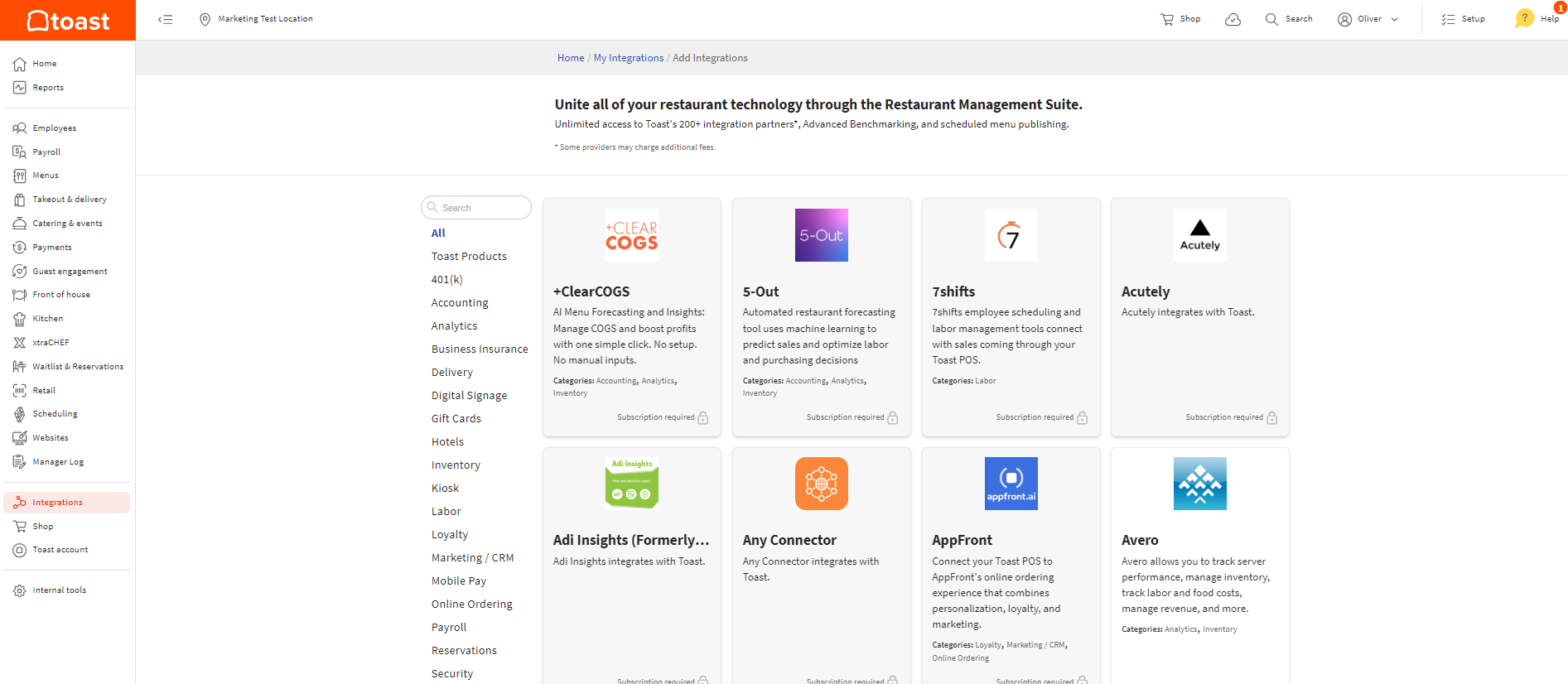Filter by Toast Products category
This screenshot has height=684, width=1568.
[x=469, y=257]
